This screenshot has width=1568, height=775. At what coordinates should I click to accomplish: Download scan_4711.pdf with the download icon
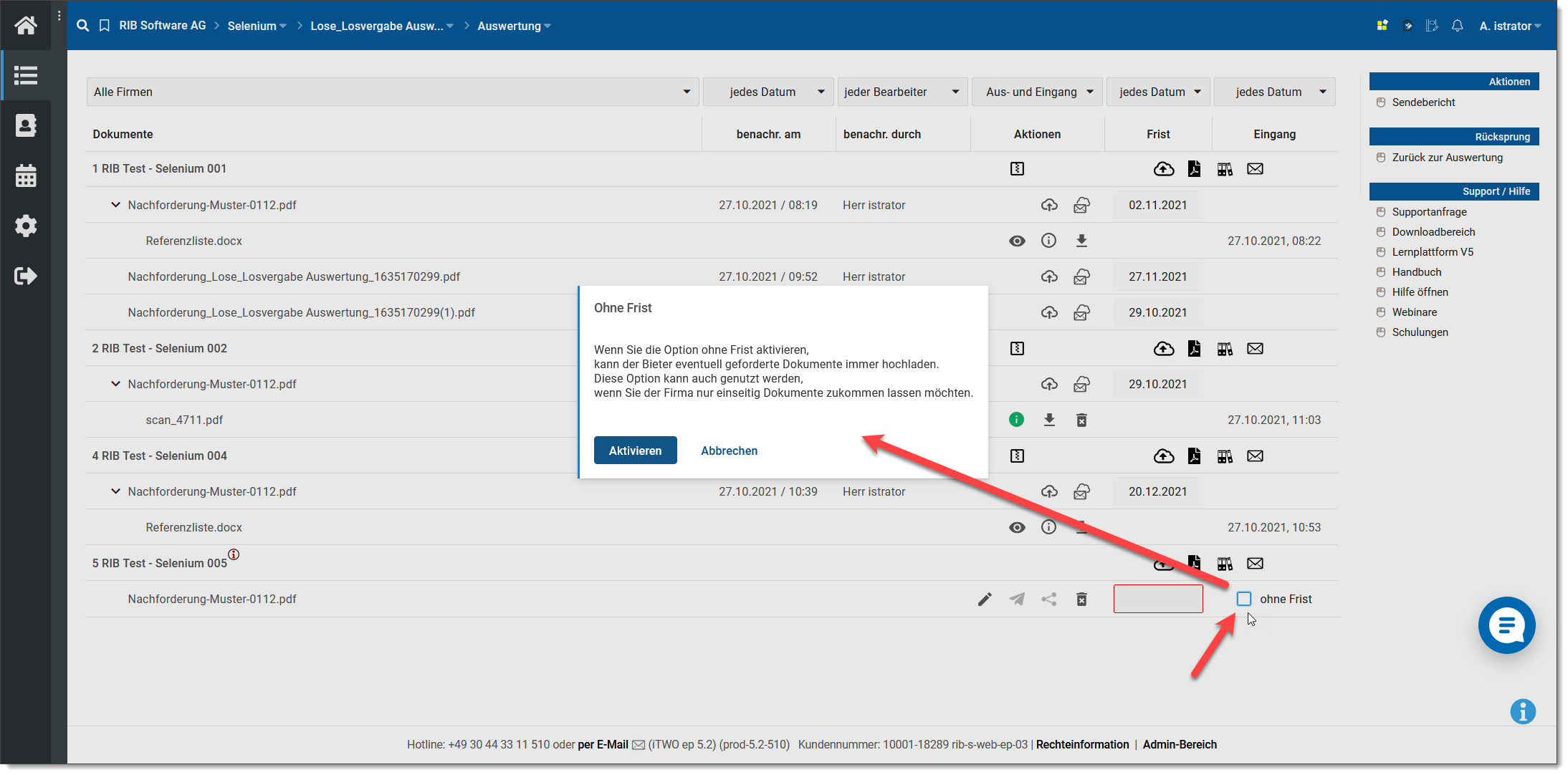click(x=1049, y=420)
